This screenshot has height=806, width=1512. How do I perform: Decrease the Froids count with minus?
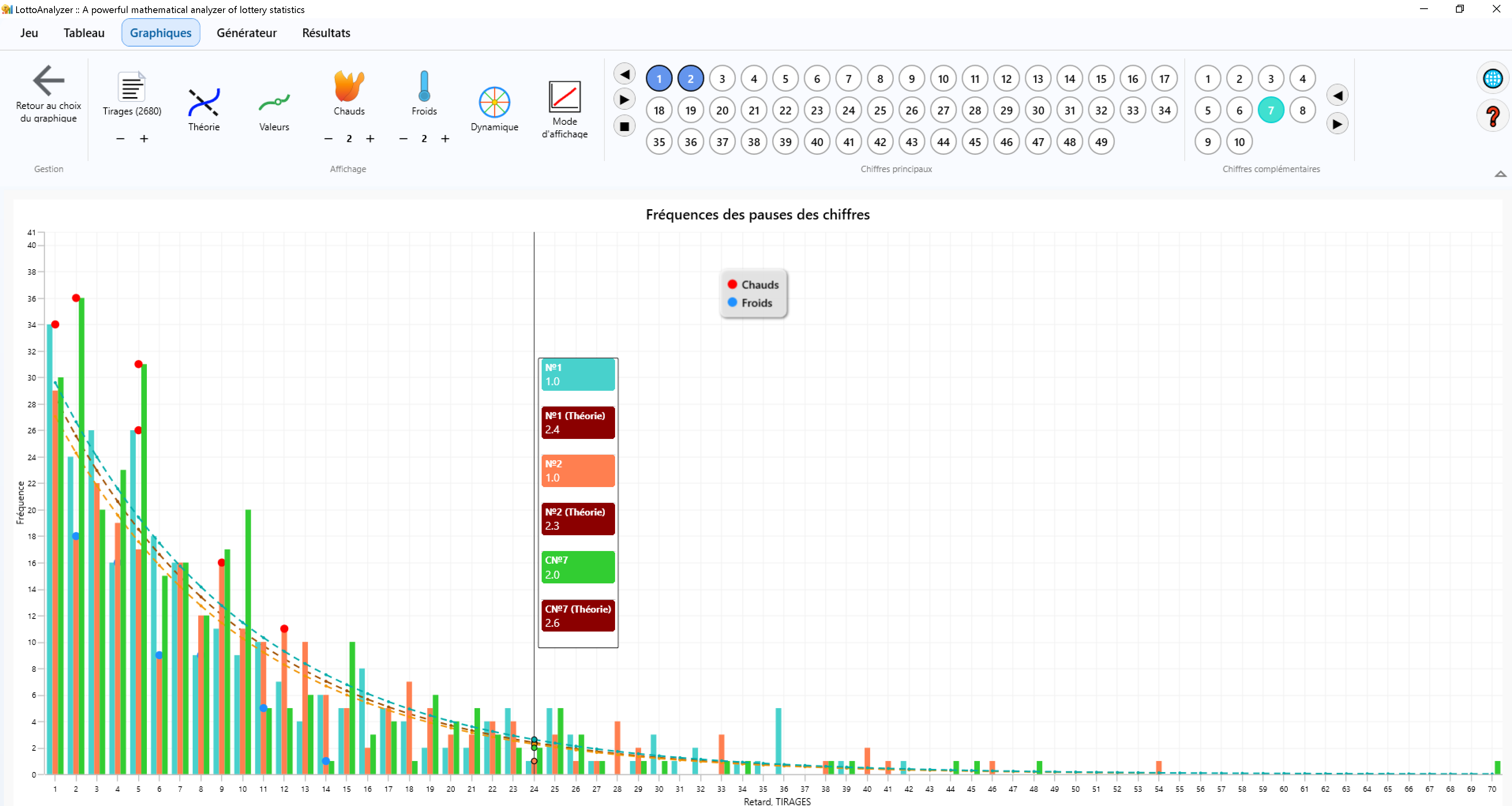pyautogui.click(x=403, y=139)
